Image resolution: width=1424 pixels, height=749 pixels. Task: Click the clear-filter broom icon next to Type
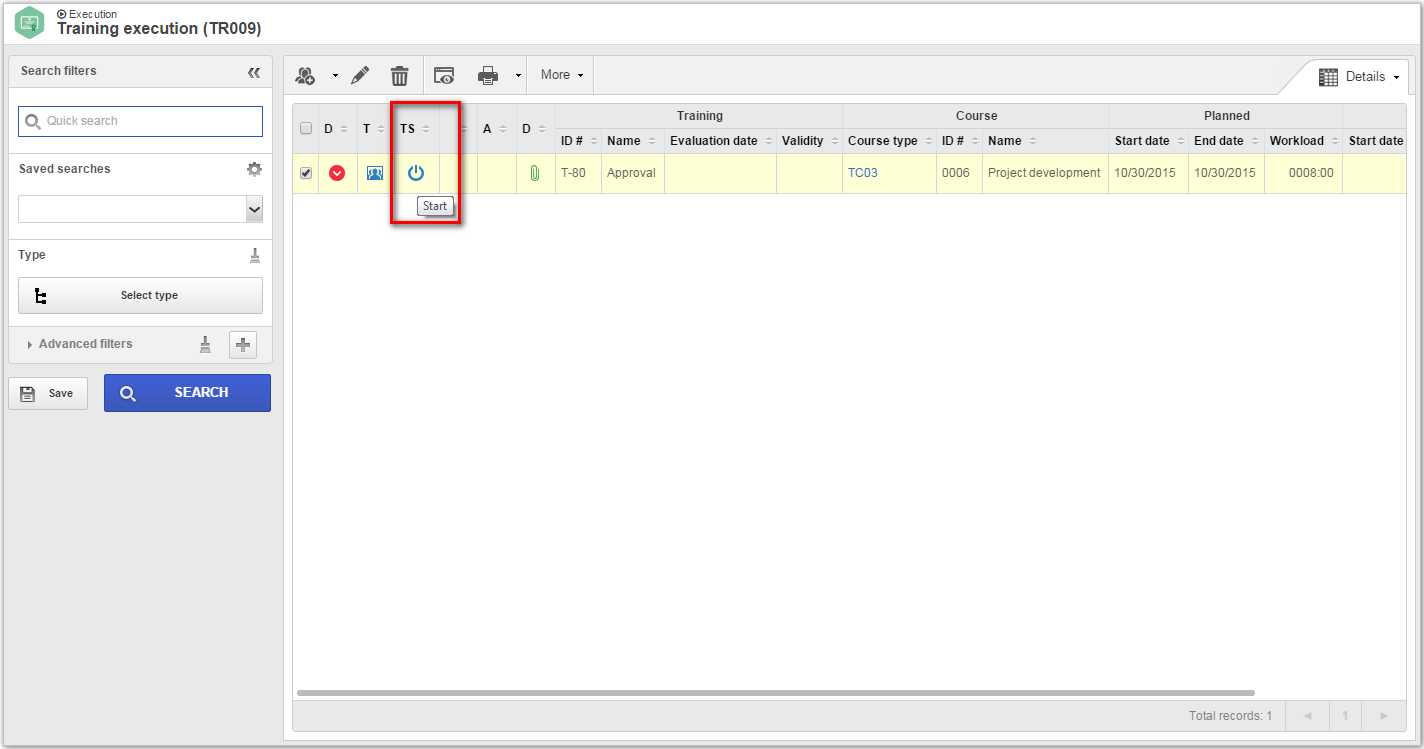click(255, 255)
